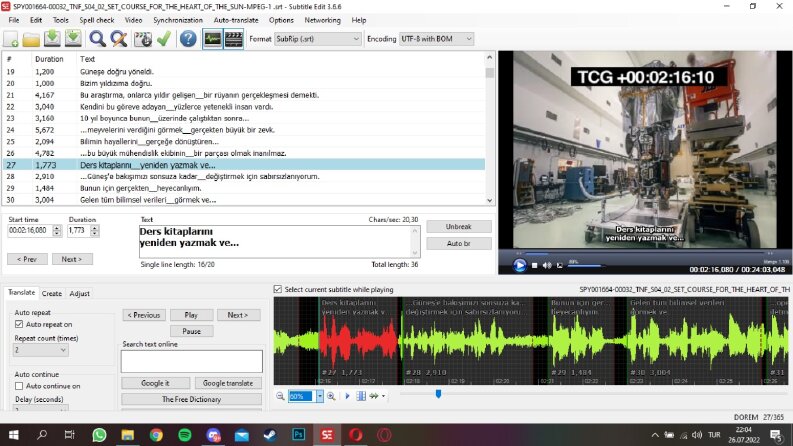This screenshot has height=446, width=793.
Task: Click the Google it button
Action: pos(155,383)
